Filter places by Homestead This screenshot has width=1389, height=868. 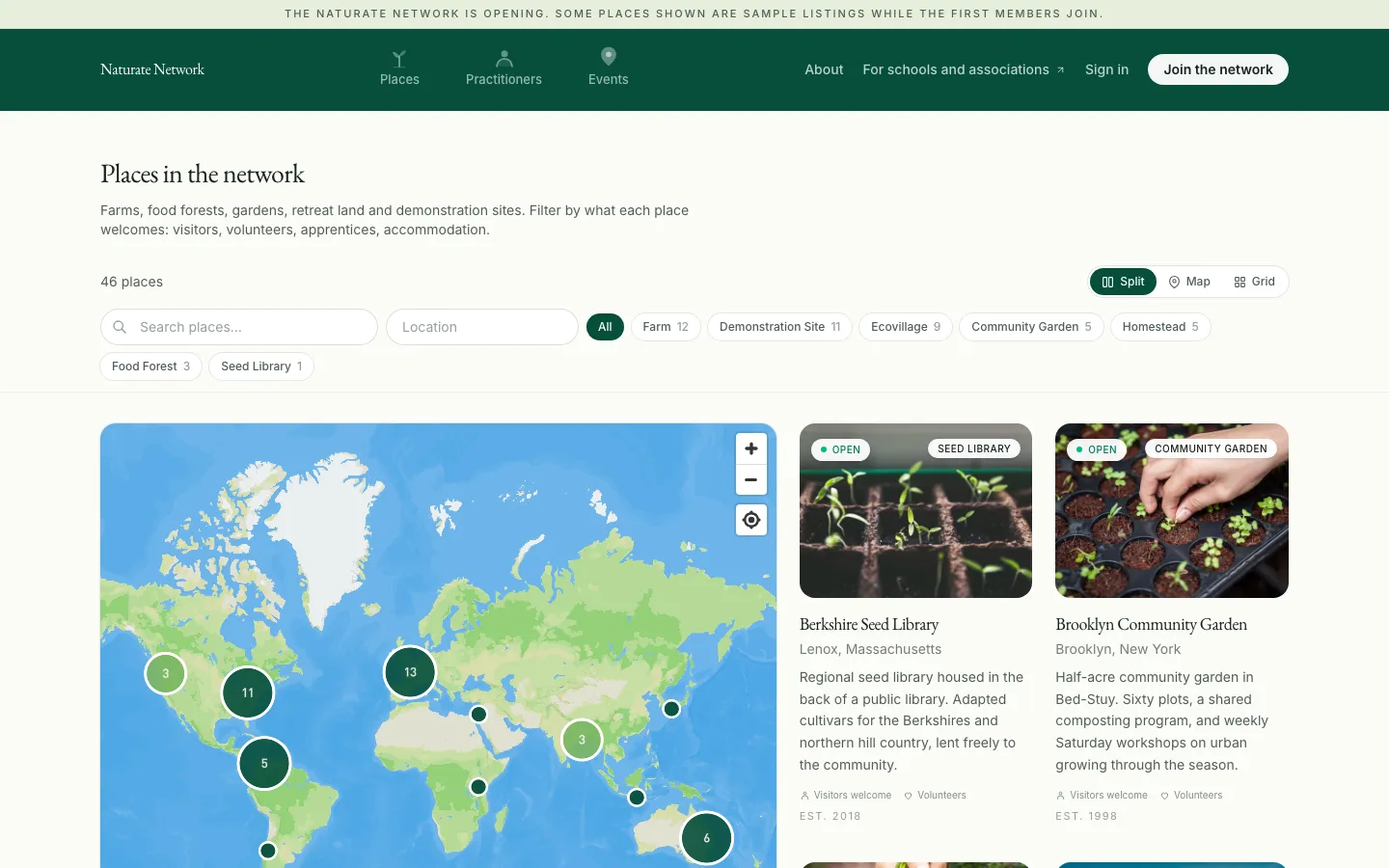(x=1160, y=327)
